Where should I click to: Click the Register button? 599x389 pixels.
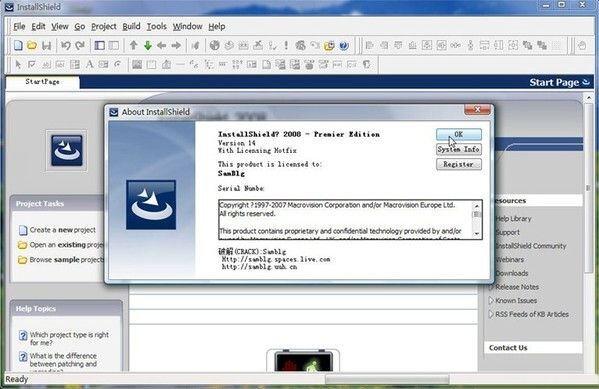459,164
